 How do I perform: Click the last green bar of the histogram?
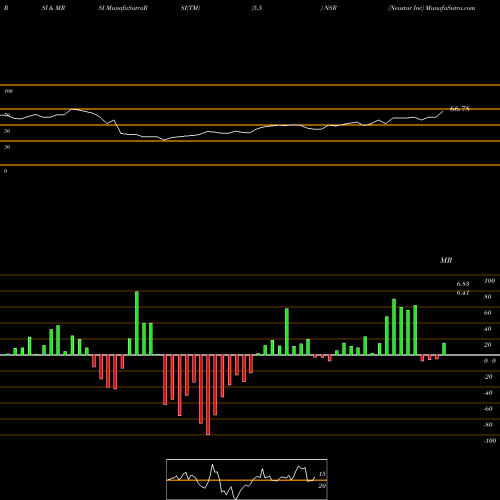[x=444, y=349]
